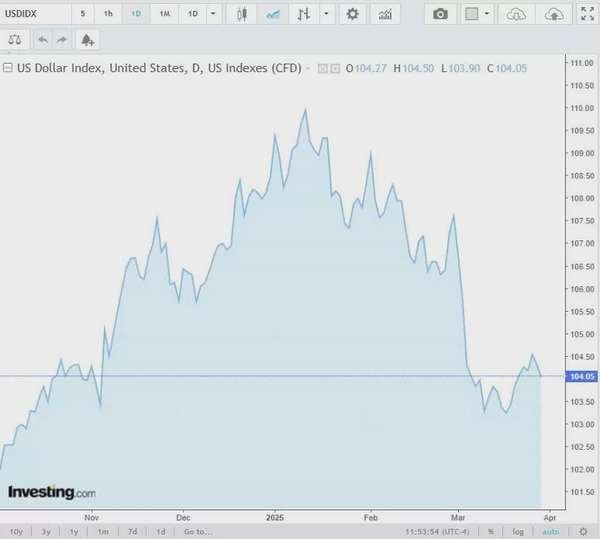Open Go to... date dialog

click(x=198, y=532)
